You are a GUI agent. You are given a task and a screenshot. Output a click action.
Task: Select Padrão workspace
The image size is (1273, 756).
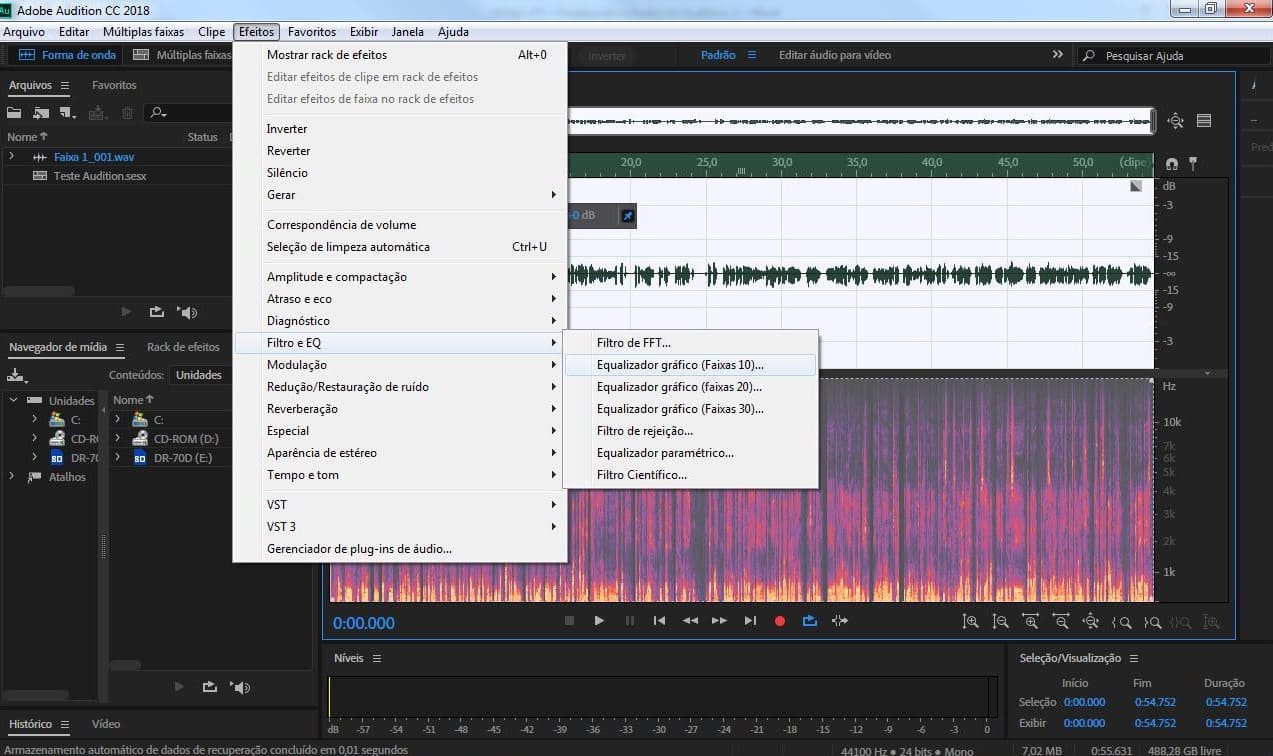[x=718, y=55]
